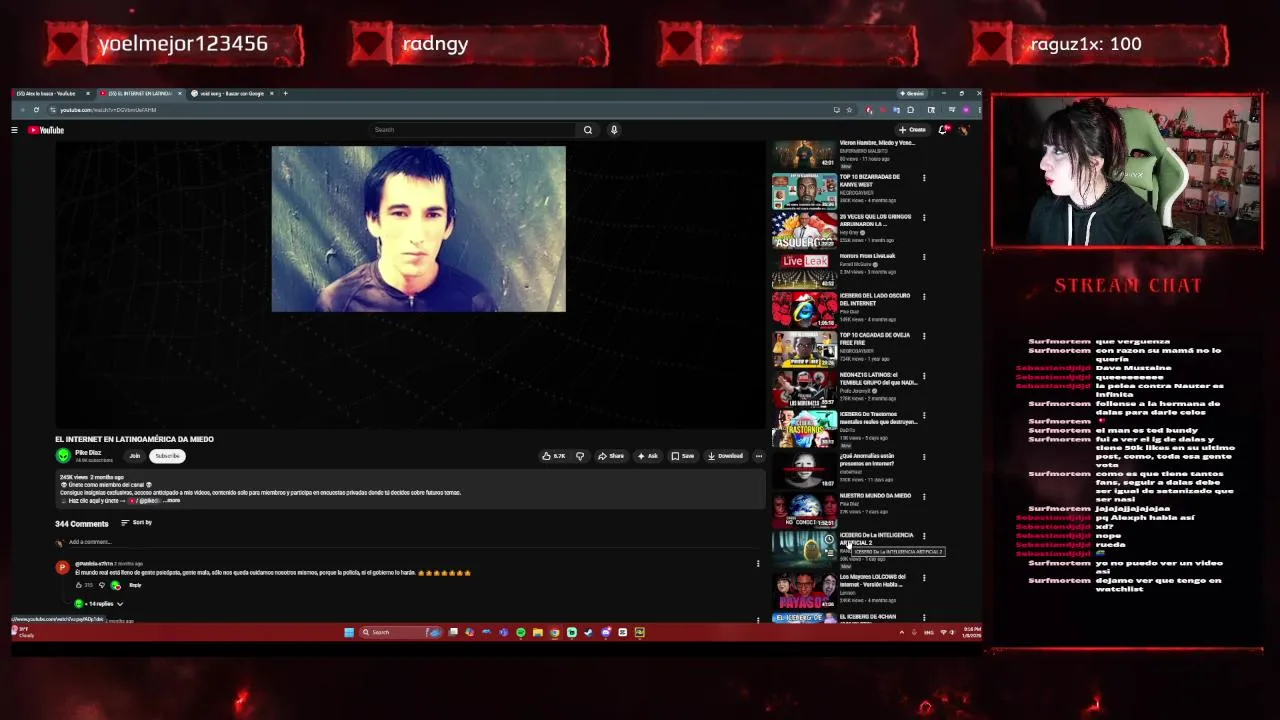Expand the '14 replies' thread
The width and height of the screenshot is (1280, 720).
pos(100,604)
